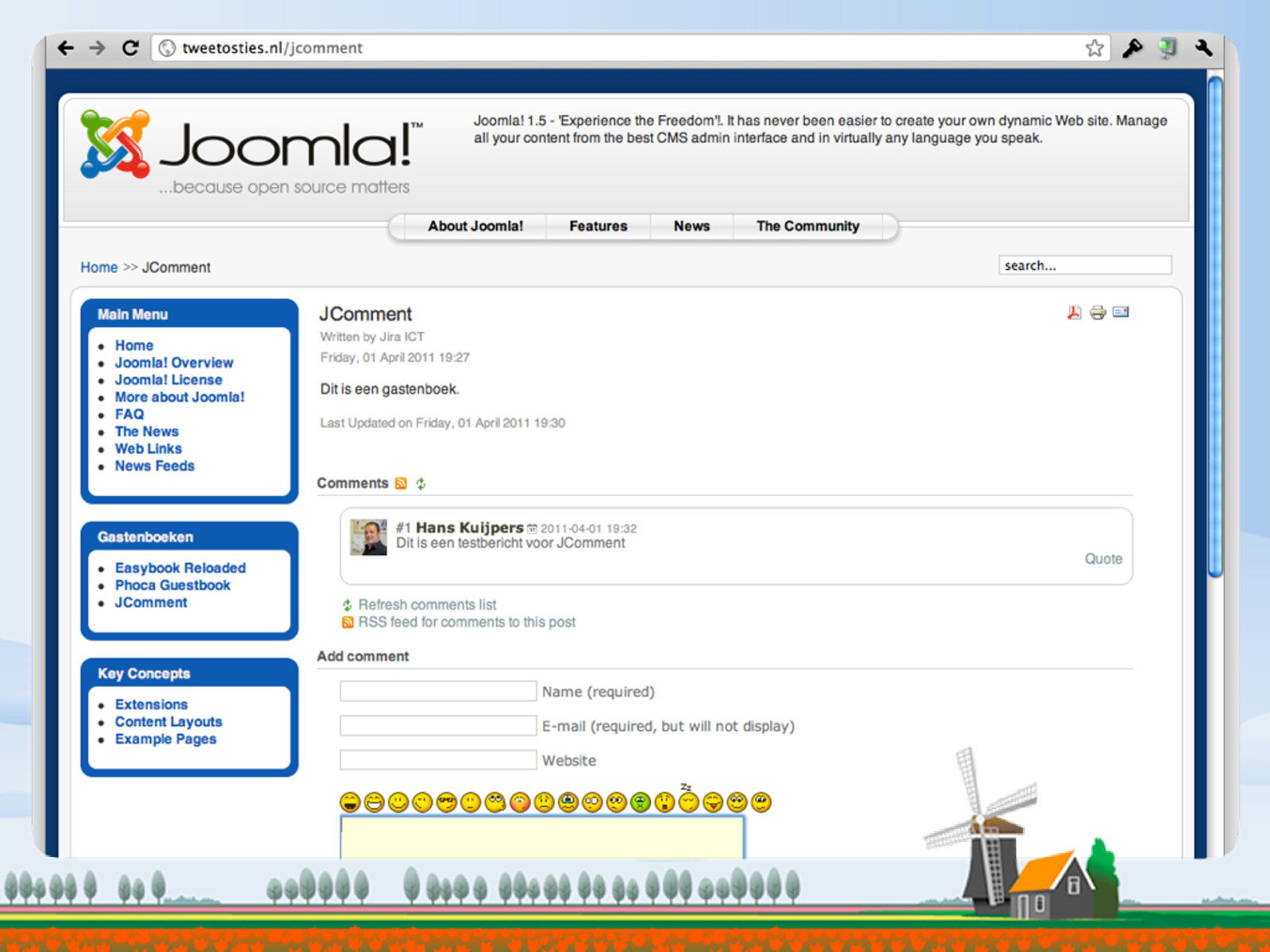Open the News top menu item
Screen dimensions: 1270x952
click(692, 226)
